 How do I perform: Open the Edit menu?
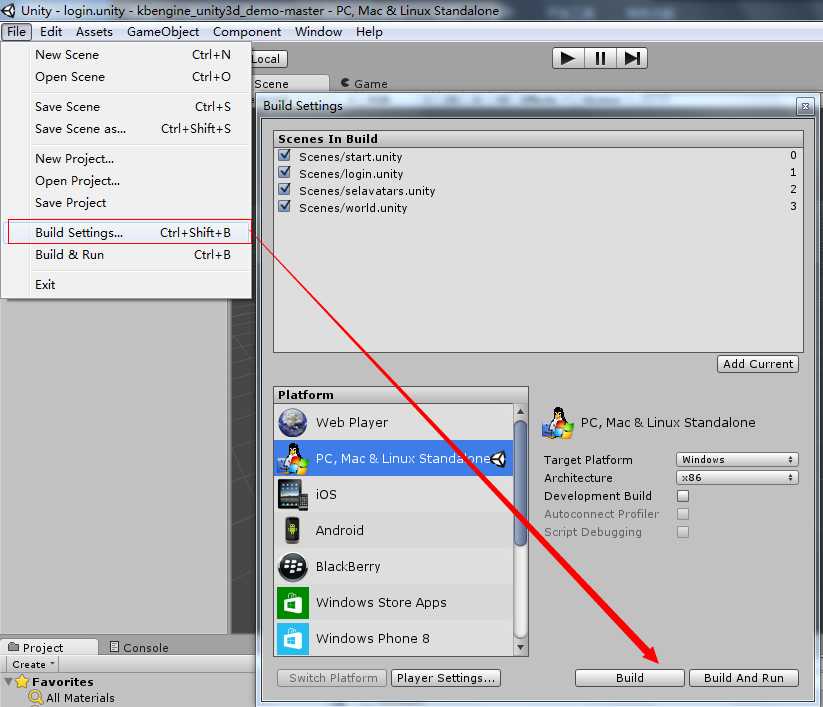[x=51, y=32]
